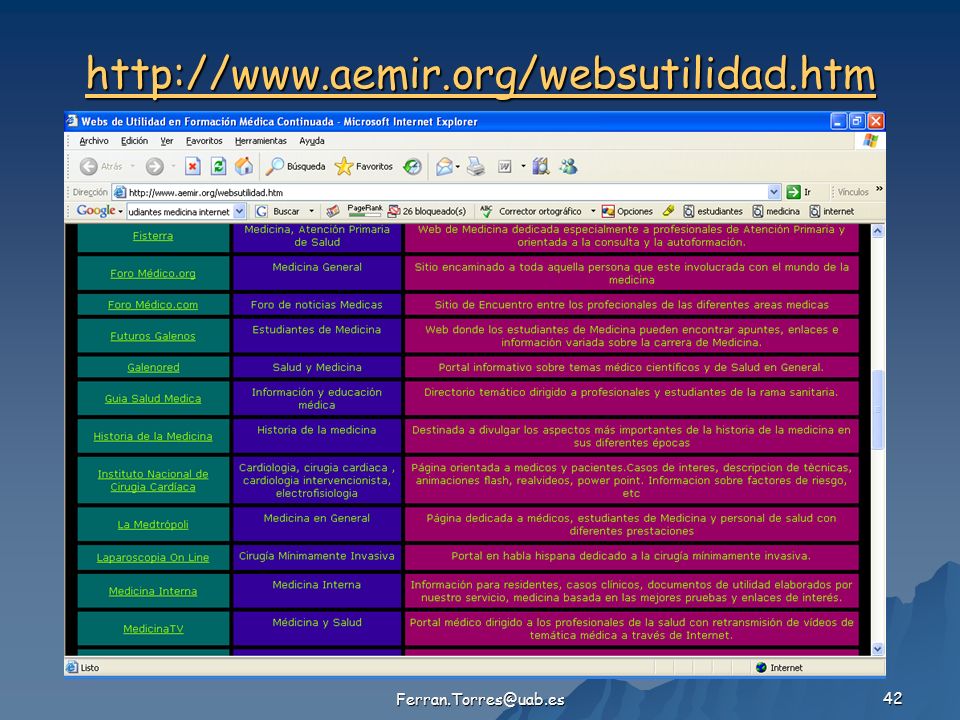Open the Archivo menu
The width and height of the screenshot is (960, 720).
(x=94, y=141)
